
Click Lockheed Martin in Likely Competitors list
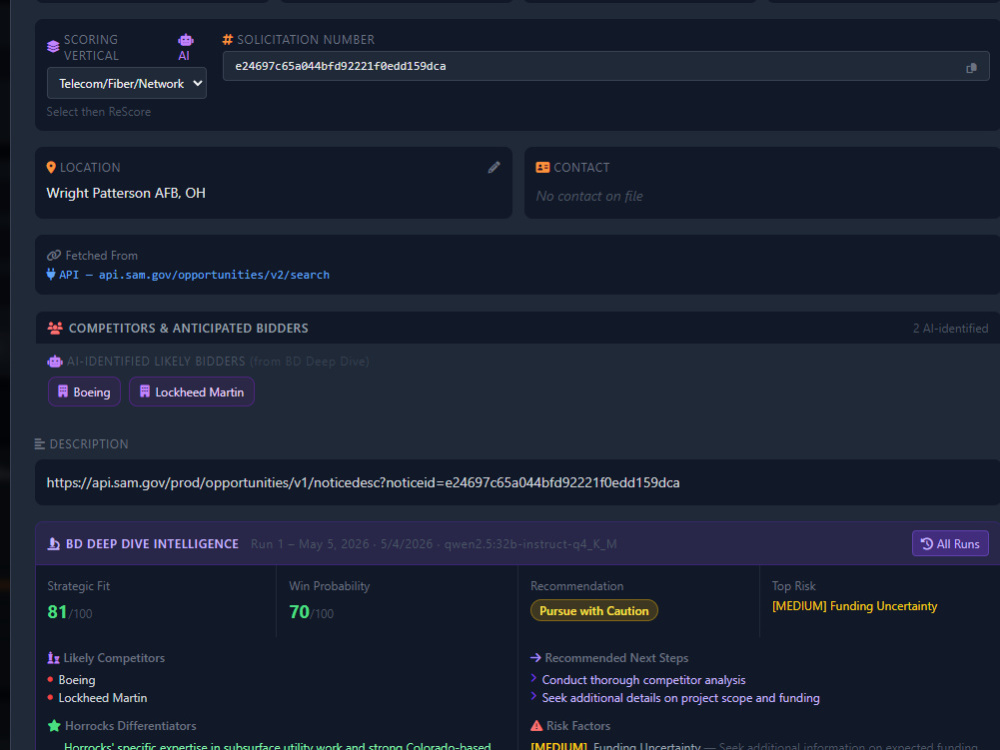pyautogui.click(x=103, y=698)
